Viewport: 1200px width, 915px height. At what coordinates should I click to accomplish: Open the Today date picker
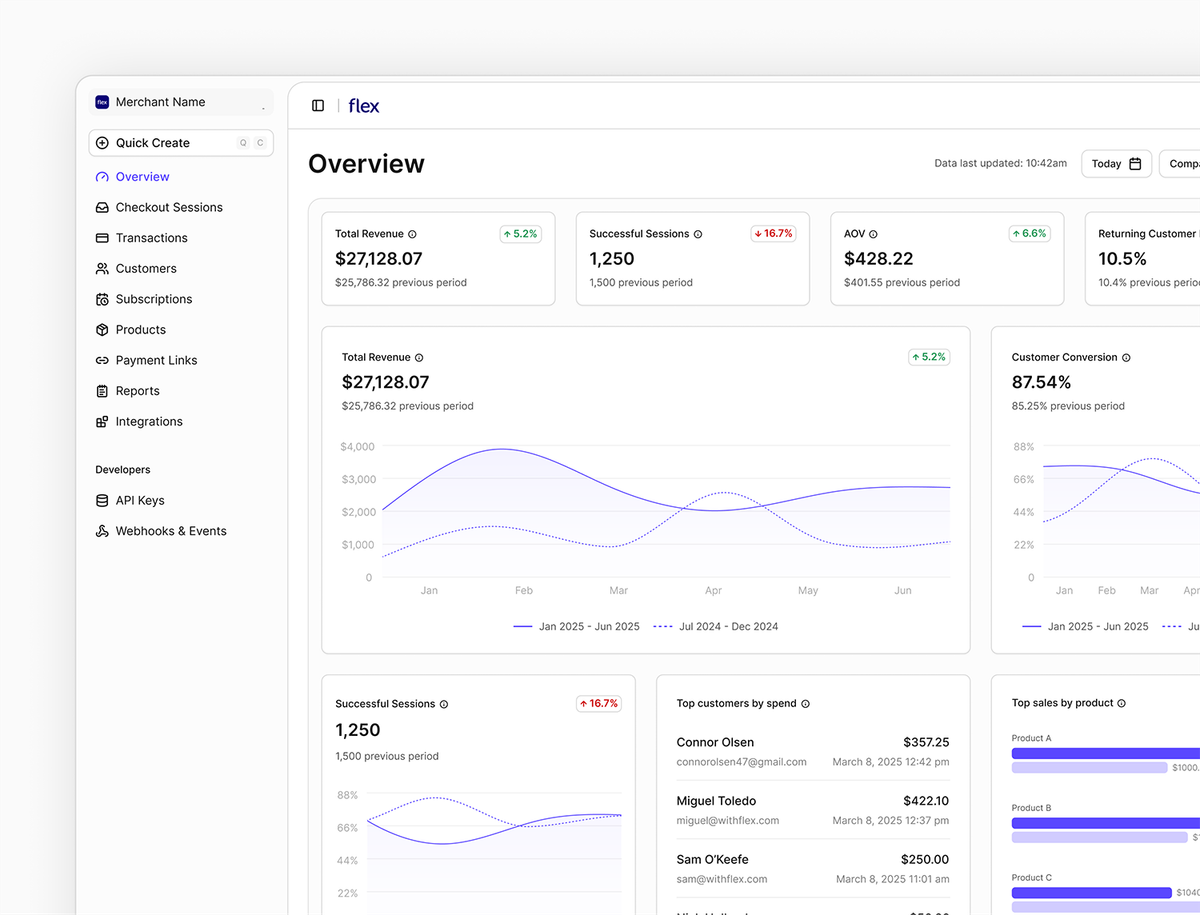coord(1116,164)
